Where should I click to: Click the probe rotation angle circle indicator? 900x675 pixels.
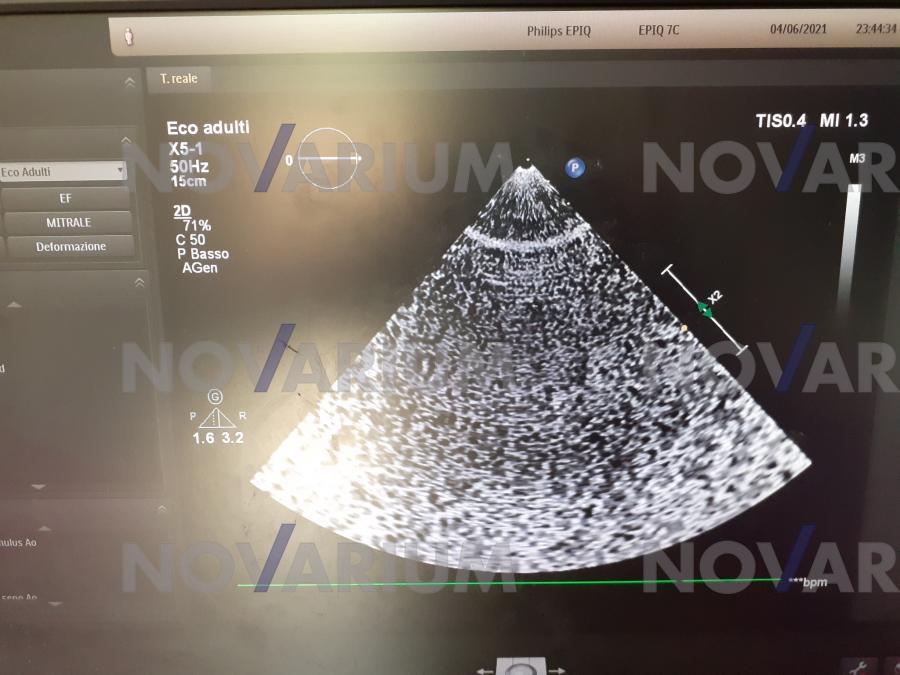[x=329, y=159]
